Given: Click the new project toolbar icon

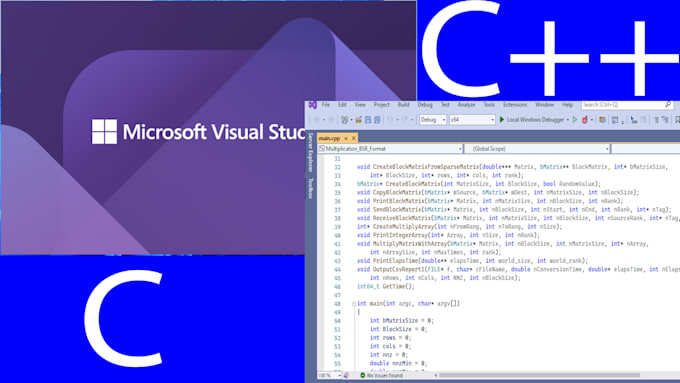Looking at the screenshot, I should [344, 120].
